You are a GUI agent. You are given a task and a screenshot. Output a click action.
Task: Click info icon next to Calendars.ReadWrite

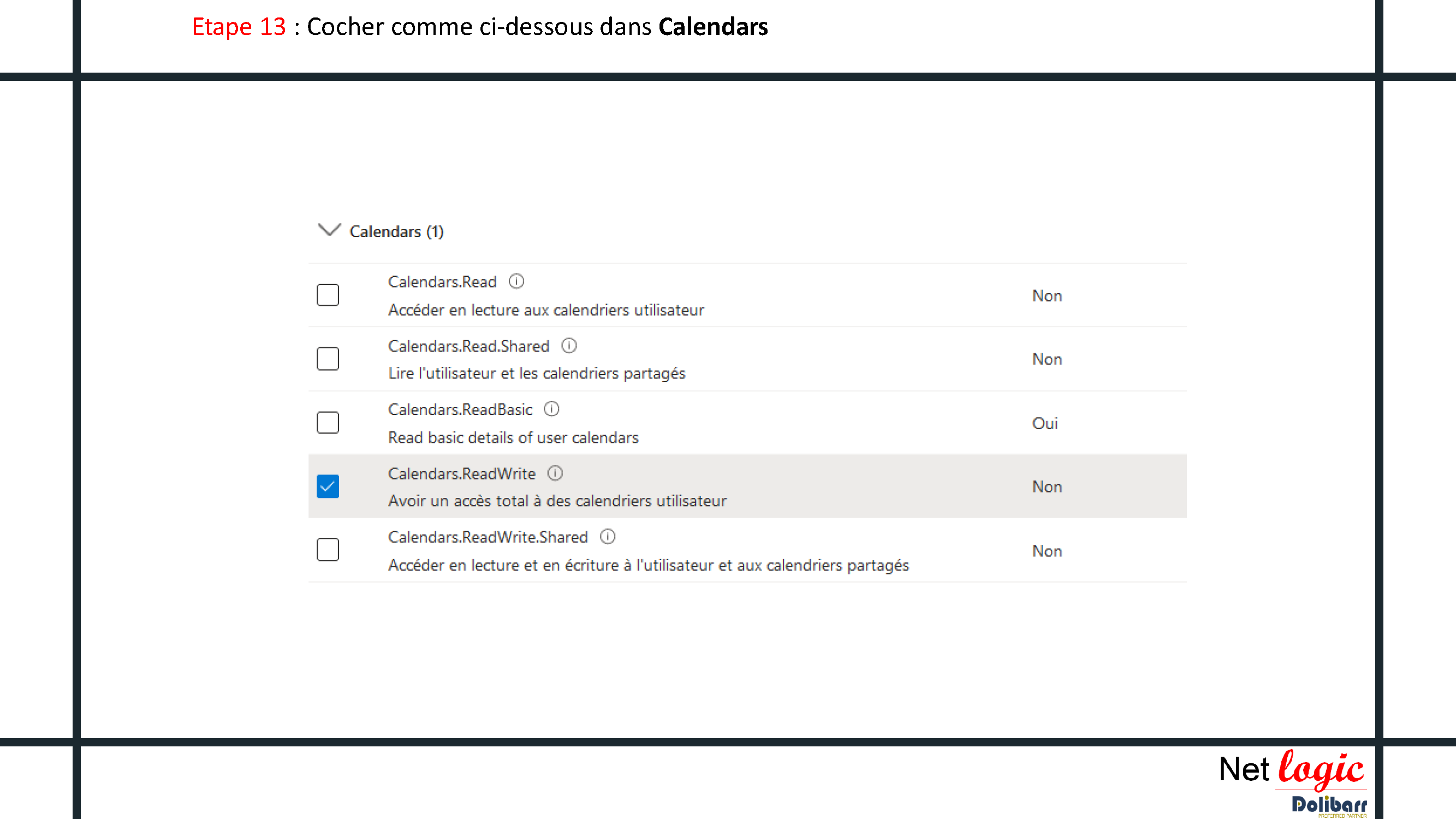click(x=555, y=473)
